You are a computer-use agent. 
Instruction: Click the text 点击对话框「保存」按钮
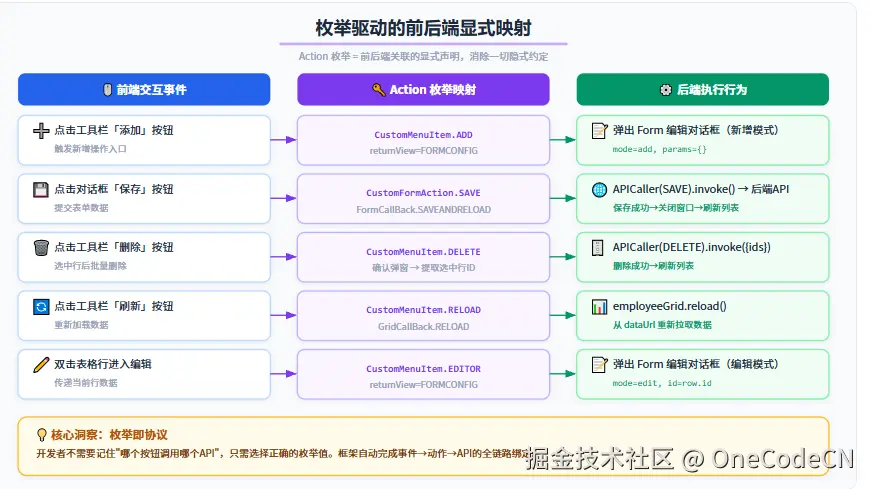tap(114, 189)
